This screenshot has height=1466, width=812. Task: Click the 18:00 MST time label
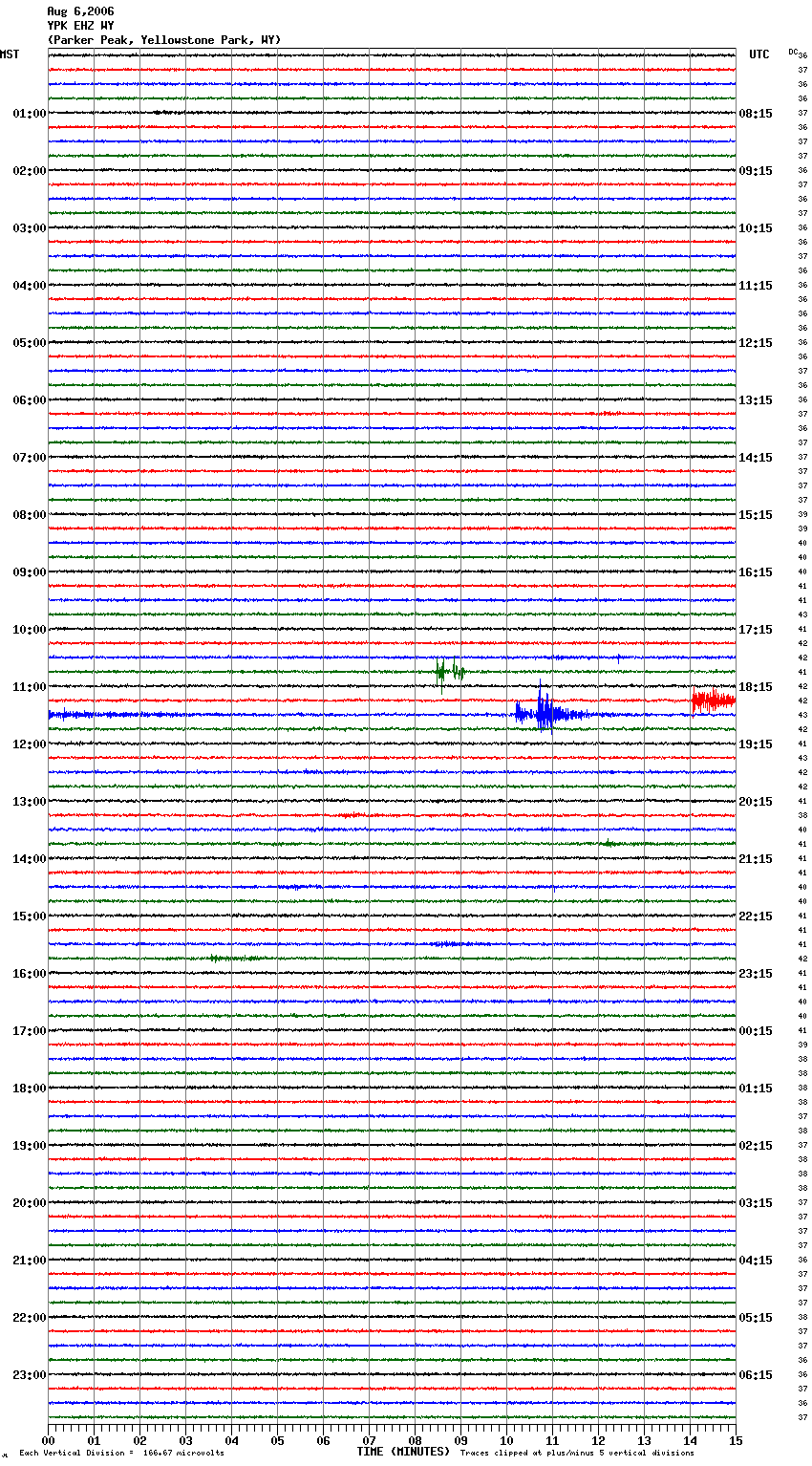click(29, 1089)
